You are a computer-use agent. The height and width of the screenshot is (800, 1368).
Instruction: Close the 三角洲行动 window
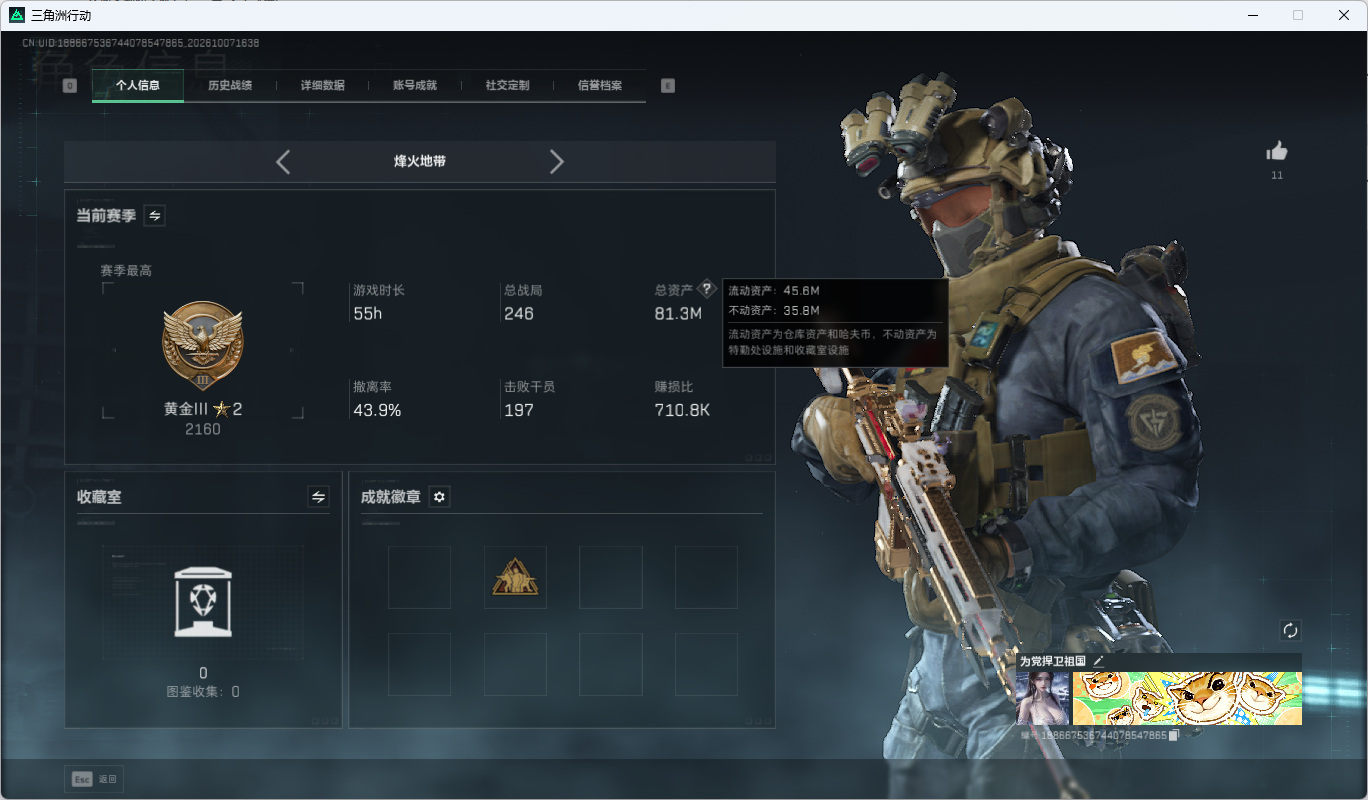pos(1344,15)
